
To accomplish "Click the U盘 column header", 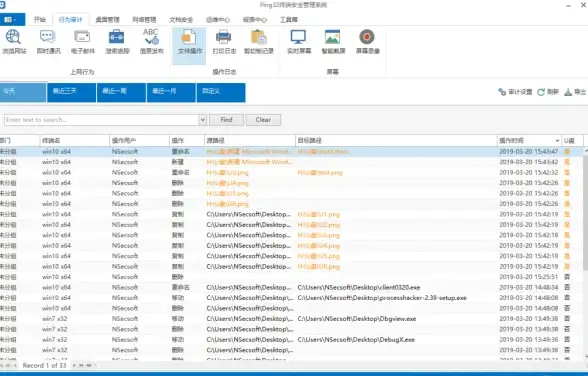I will [x=573, y=141].
